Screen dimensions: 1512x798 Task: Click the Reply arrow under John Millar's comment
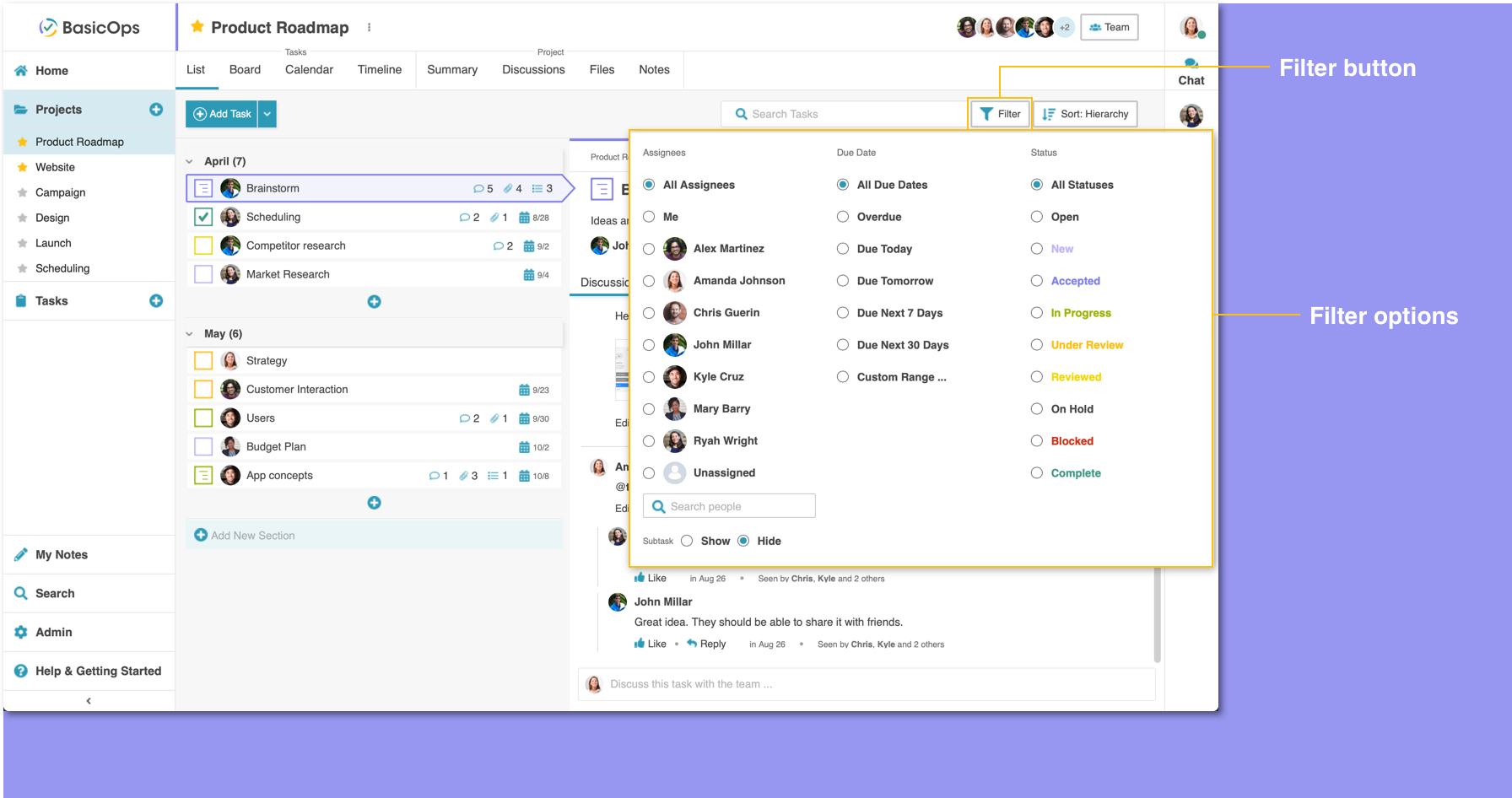[692, 644]
